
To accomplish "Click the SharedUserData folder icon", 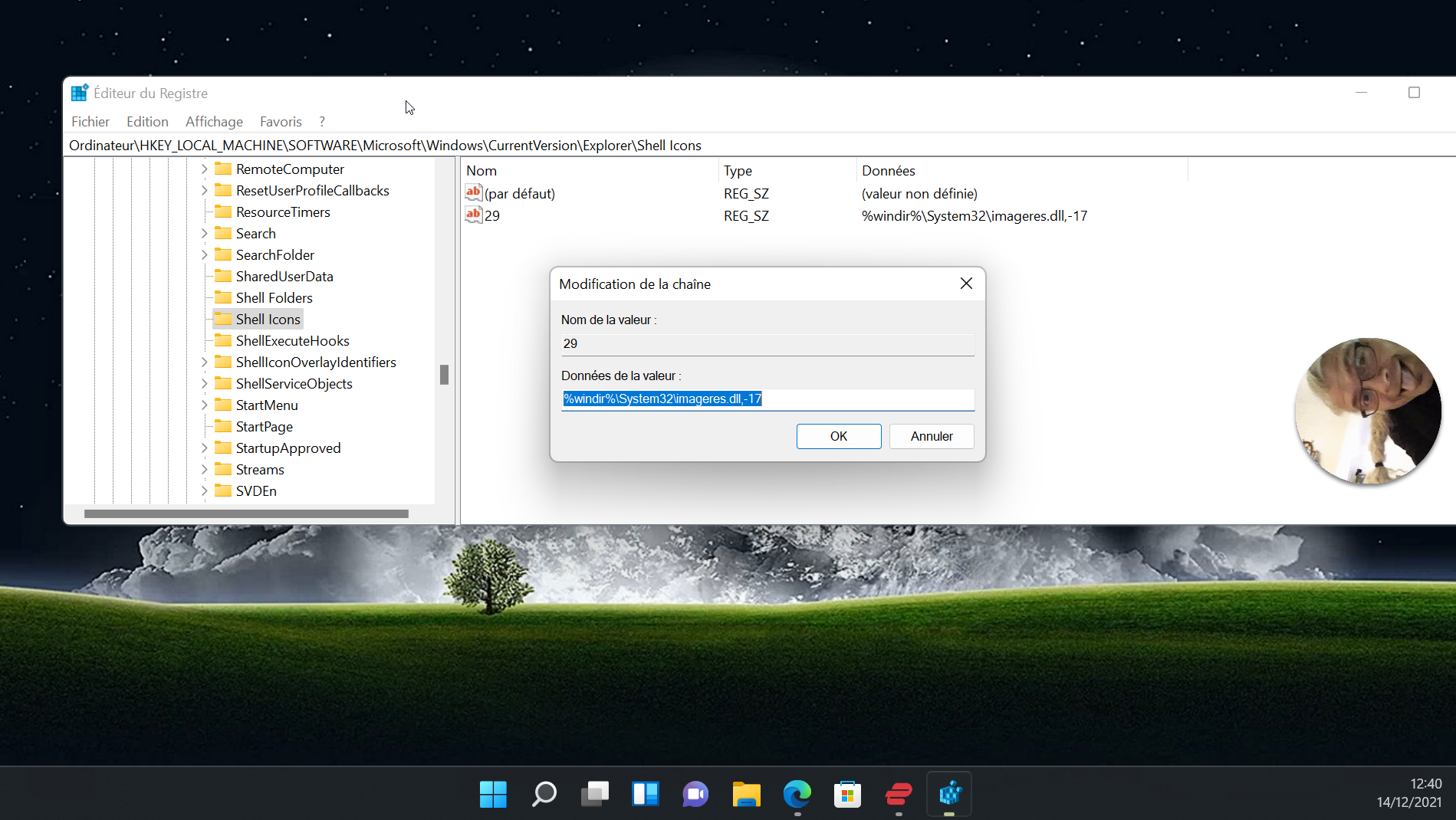I will [x=223, y=276].
